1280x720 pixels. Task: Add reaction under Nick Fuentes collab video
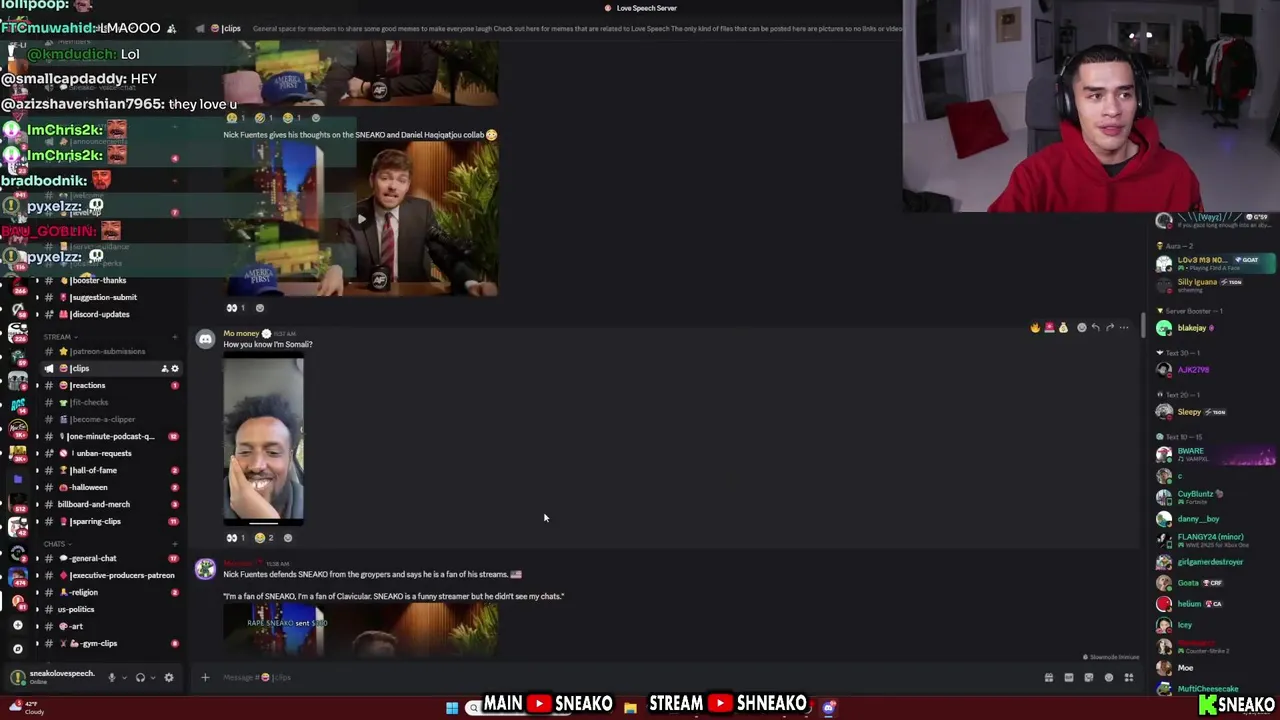point(260,308)
